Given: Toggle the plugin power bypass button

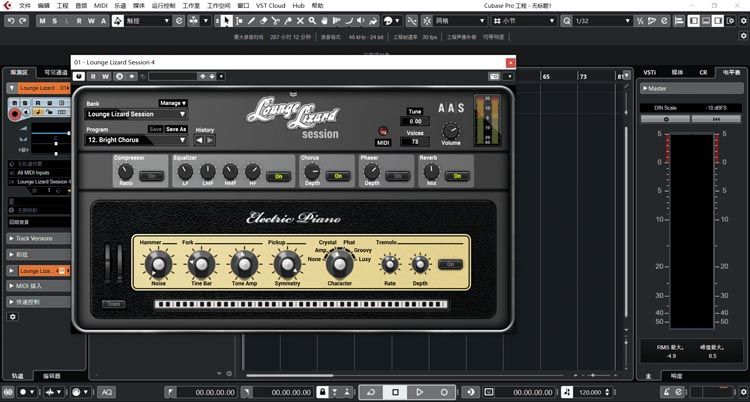Looking at the screenshot, I should pyautogui.click(x=79, y=77).
